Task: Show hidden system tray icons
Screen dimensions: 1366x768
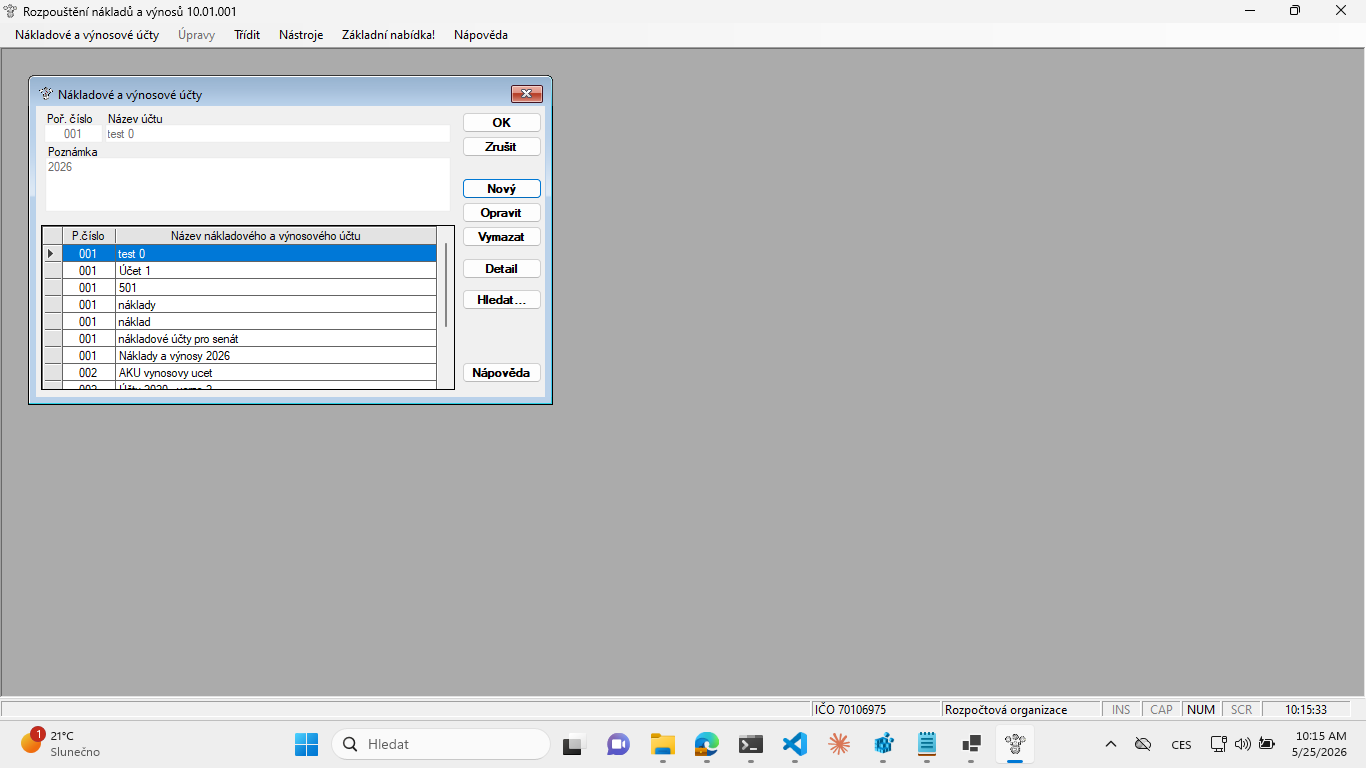Action: pyautogui.click(x=1110, y=744)
